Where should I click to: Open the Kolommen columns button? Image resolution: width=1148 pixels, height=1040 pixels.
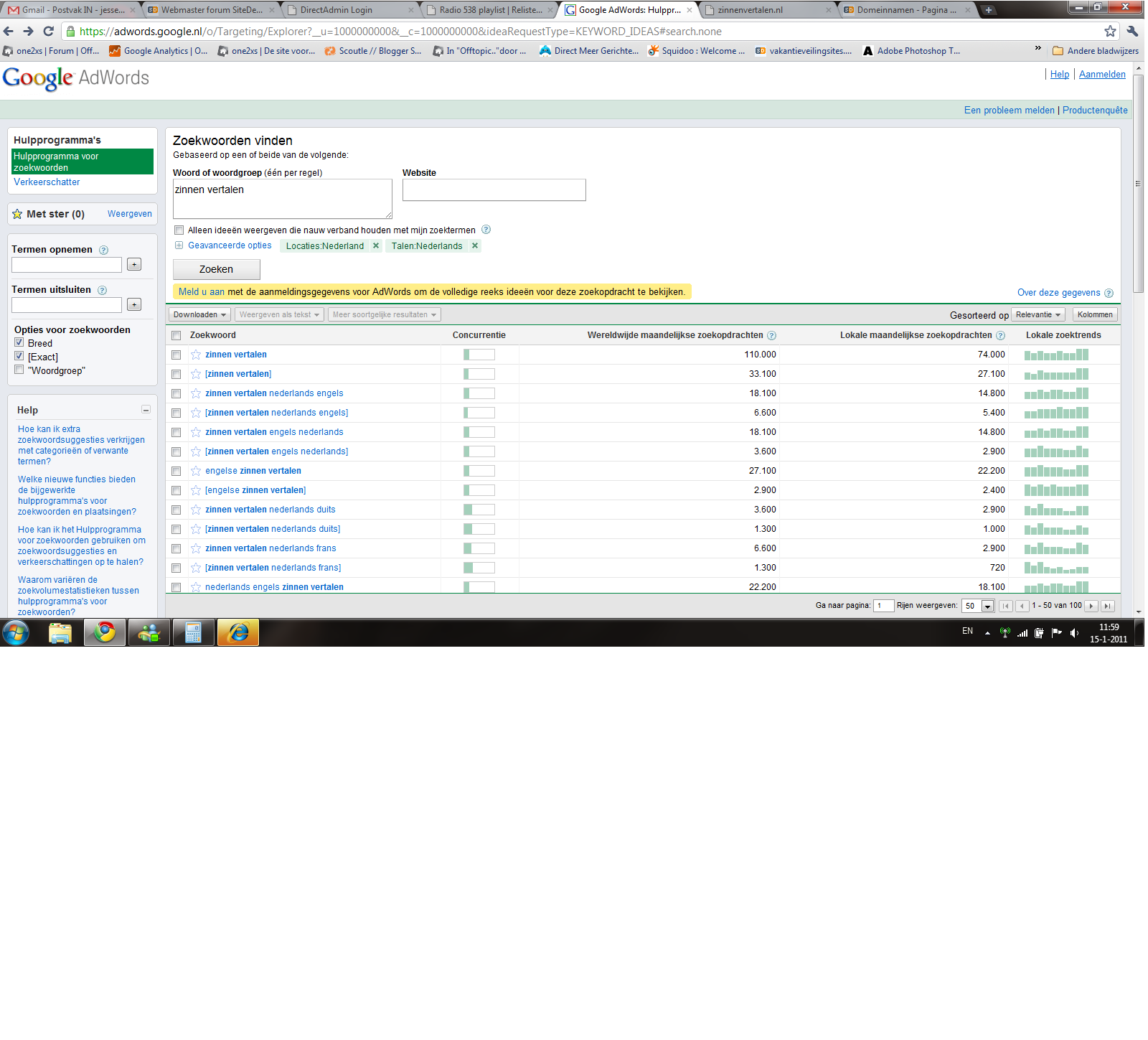point(1095,314)
